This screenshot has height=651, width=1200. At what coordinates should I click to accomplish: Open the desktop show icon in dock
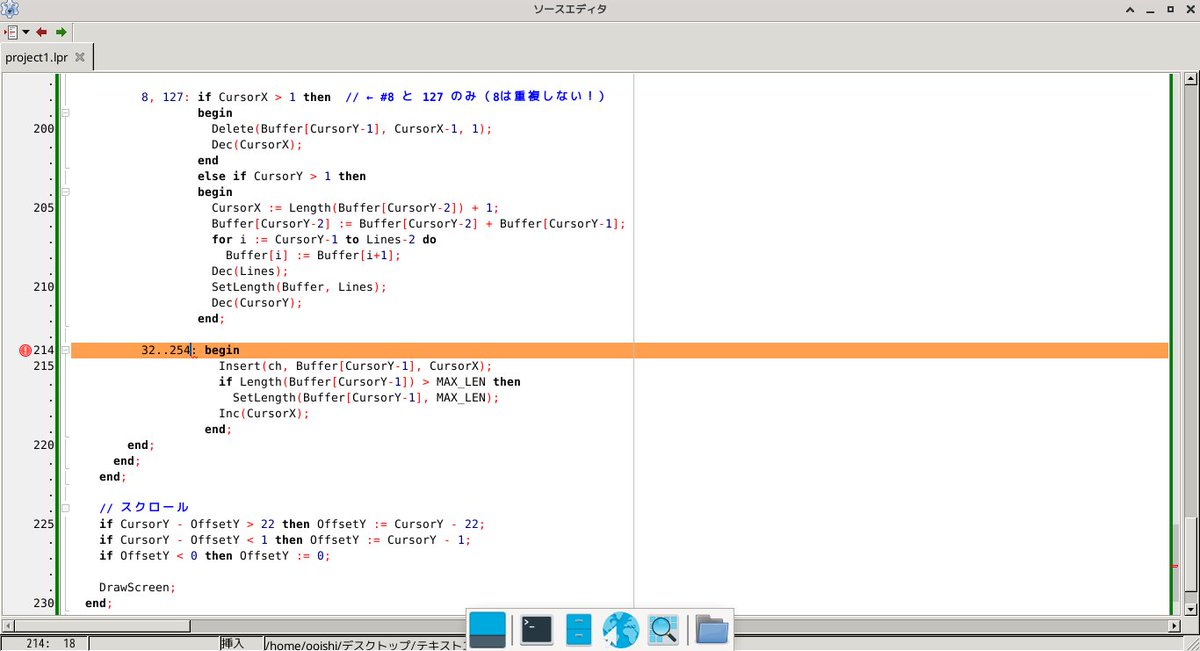point(488,629)
